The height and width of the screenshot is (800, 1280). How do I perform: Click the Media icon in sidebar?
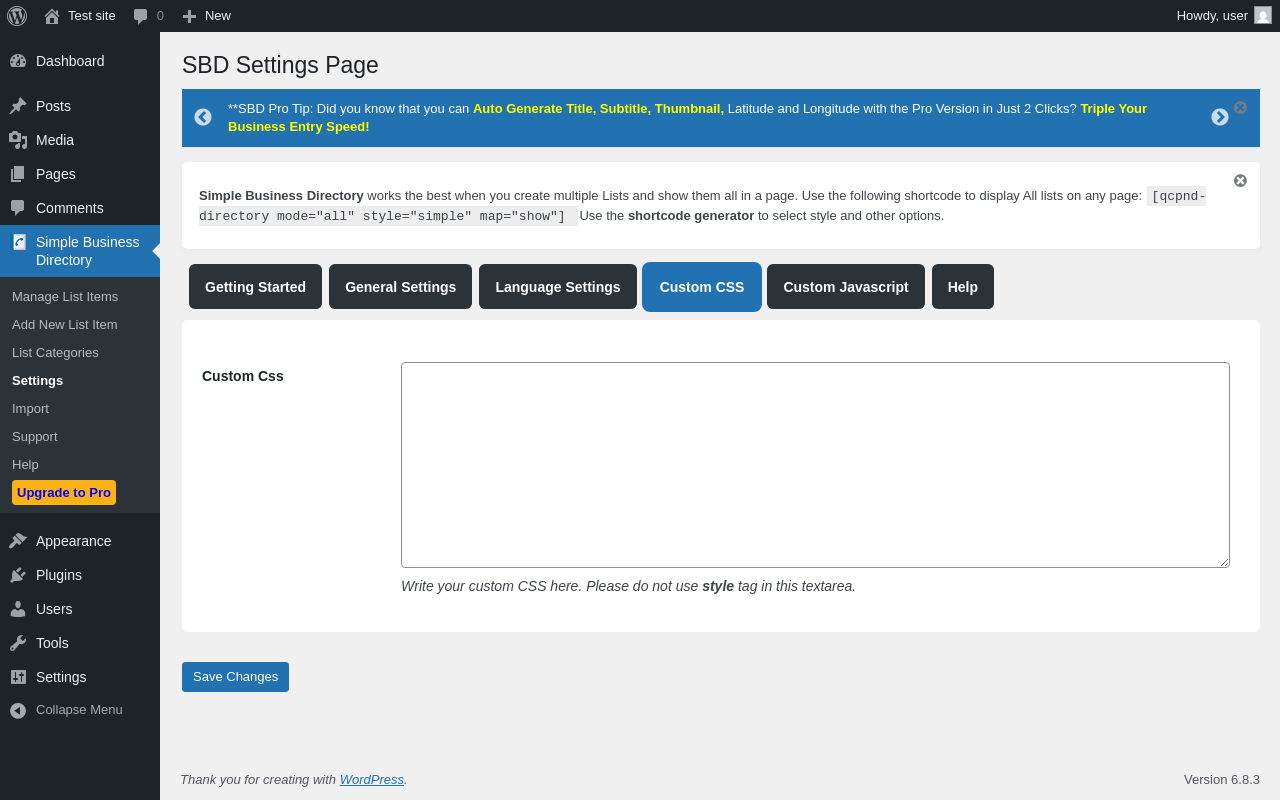point(18,140)
